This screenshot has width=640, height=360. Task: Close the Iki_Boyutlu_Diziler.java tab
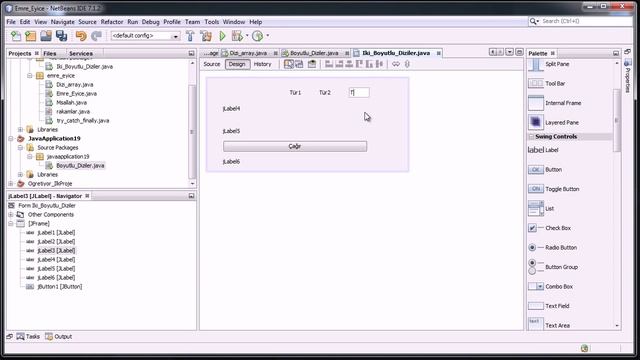click(x=439, y=53)
